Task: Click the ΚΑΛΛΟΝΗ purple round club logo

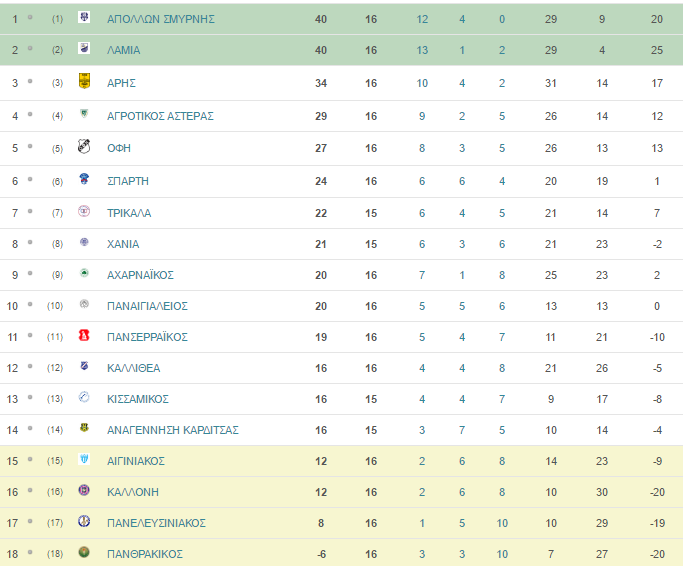Action: 84,490
